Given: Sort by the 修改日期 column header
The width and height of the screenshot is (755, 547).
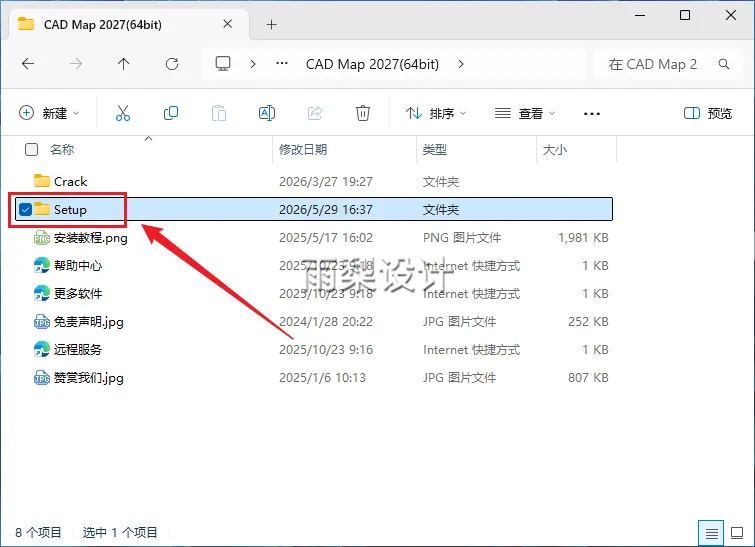Looking at the screenshot, I should [303, 150].
